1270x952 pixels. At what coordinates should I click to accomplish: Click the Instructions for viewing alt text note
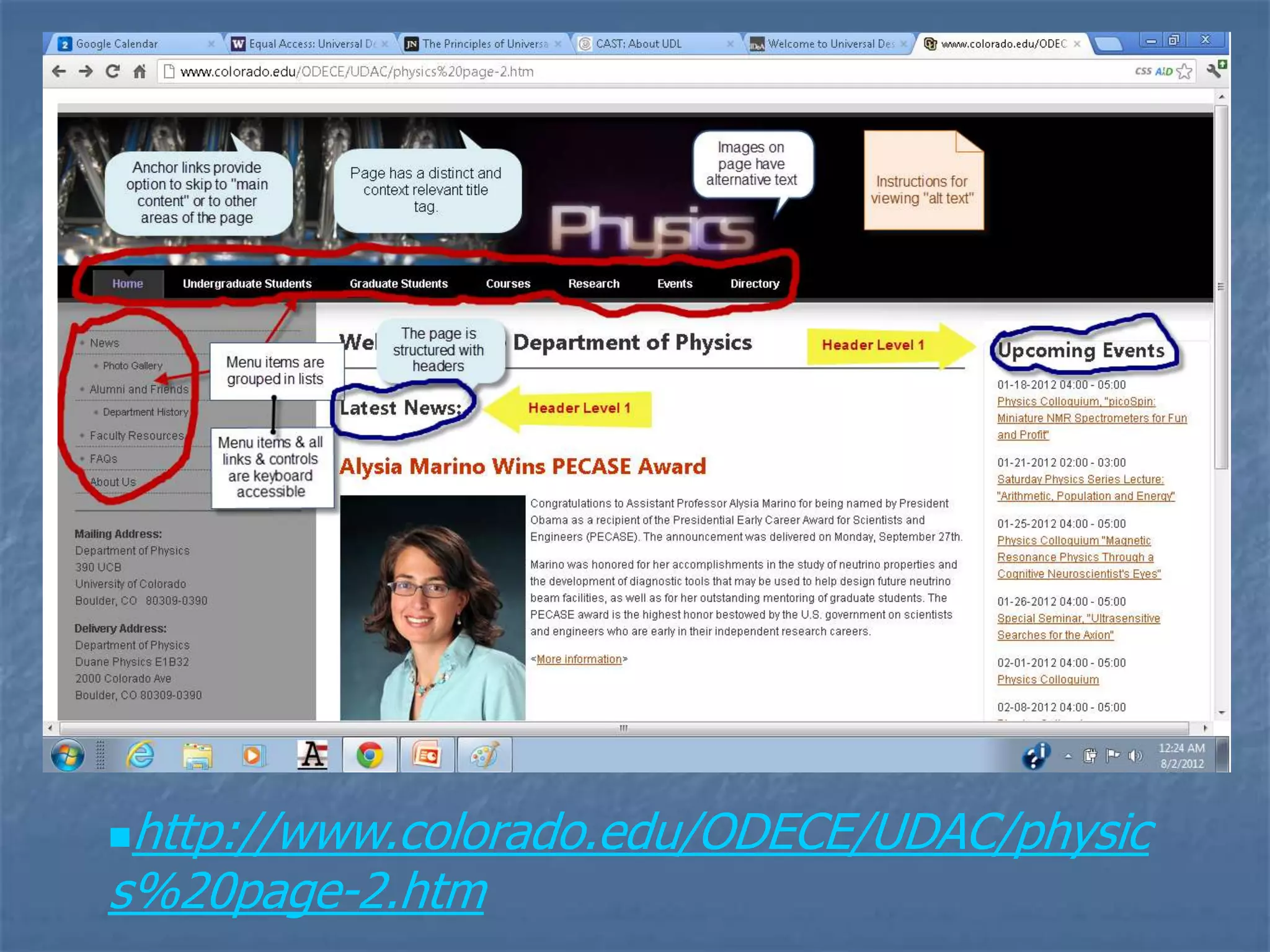(x=923, y=180)
